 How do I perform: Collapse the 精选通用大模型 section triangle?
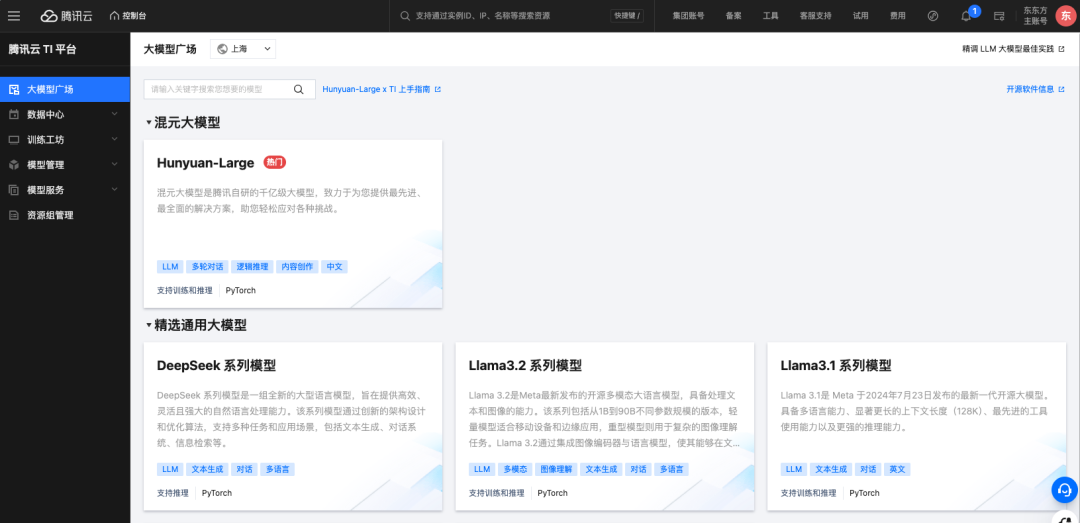point(148,325)
